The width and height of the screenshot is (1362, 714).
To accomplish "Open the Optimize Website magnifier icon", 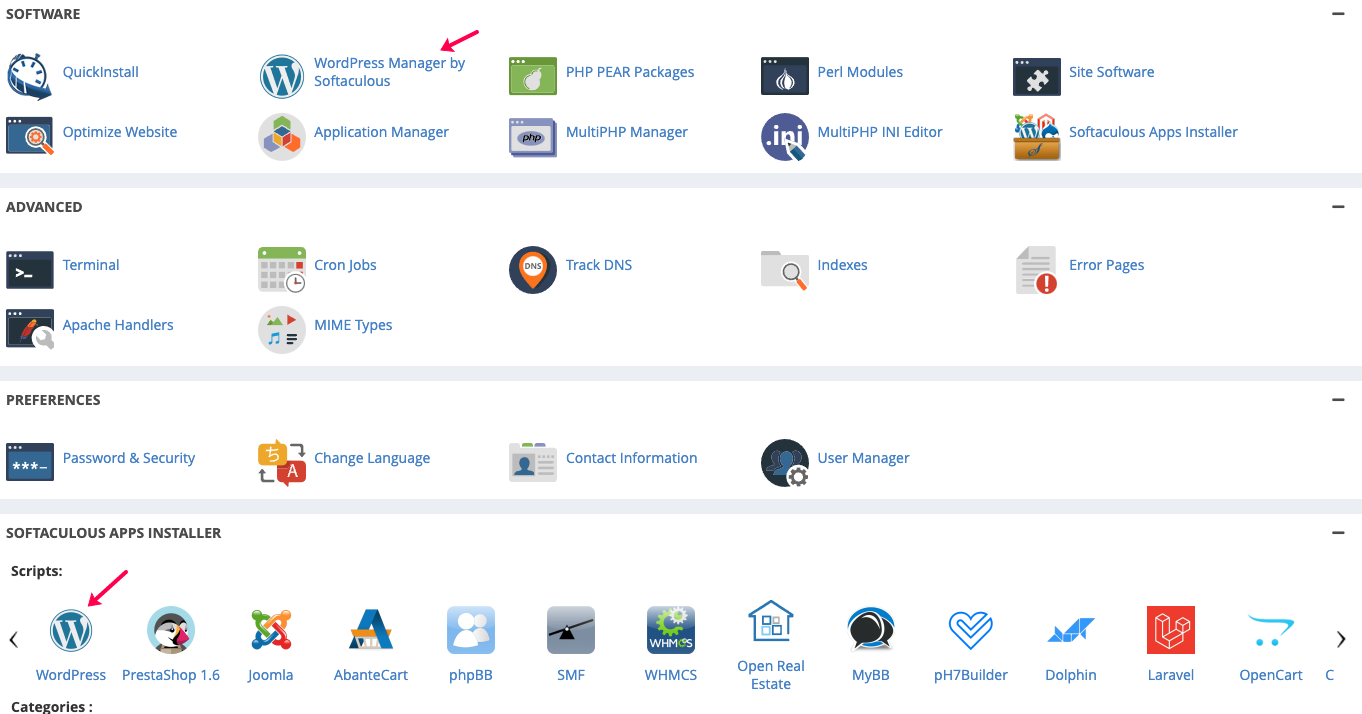I will pyautogui.click(x=30, y=136).
